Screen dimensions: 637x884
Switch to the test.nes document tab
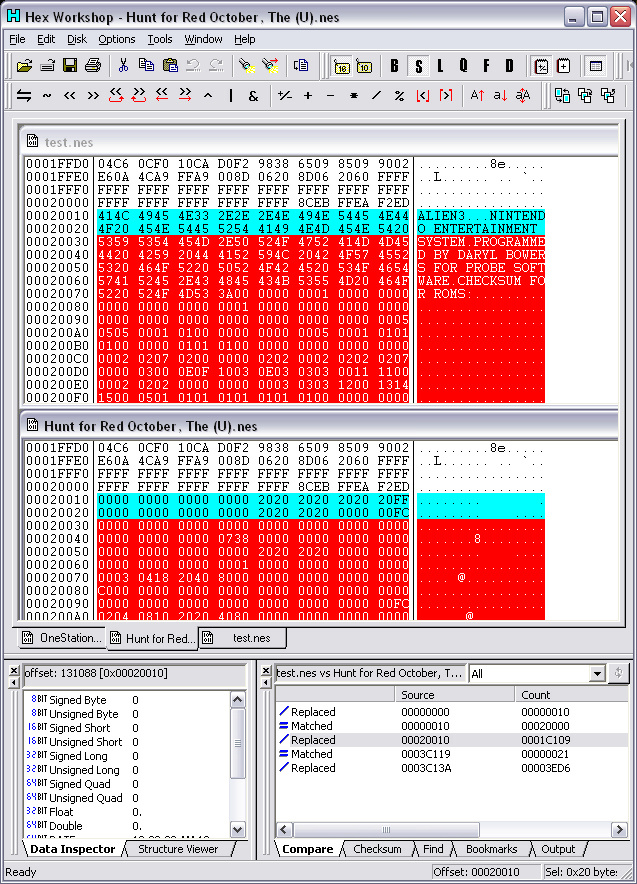(x=243, y=638)
